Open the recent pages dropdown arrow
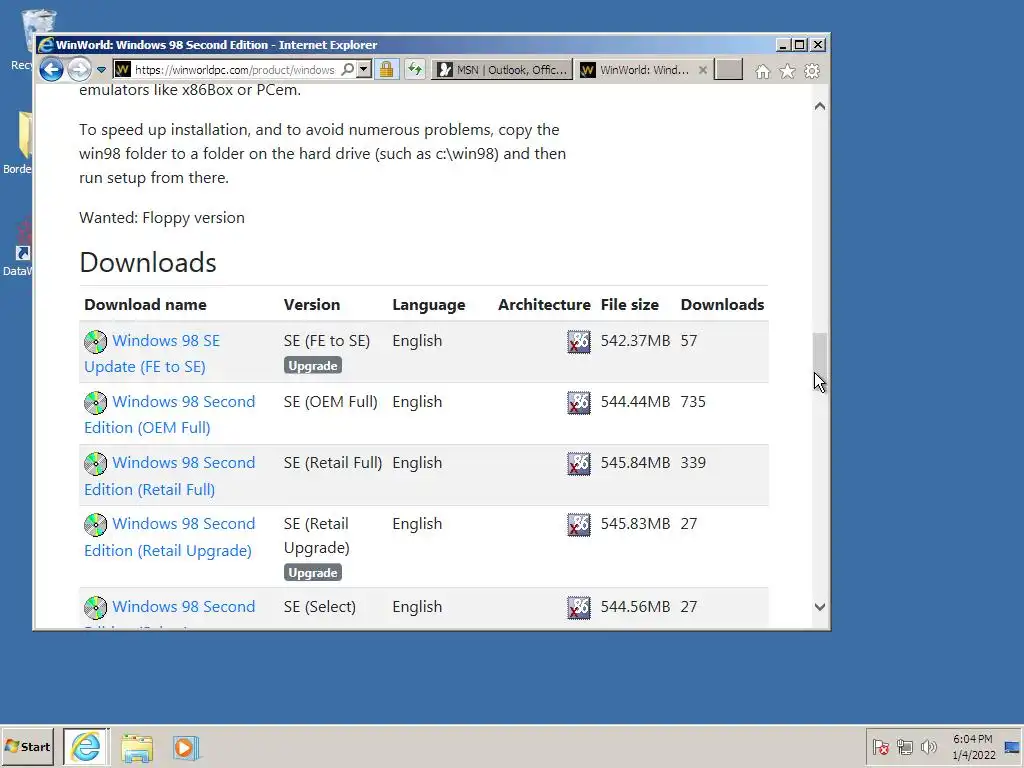1024x768 pixels. [101, 70]
